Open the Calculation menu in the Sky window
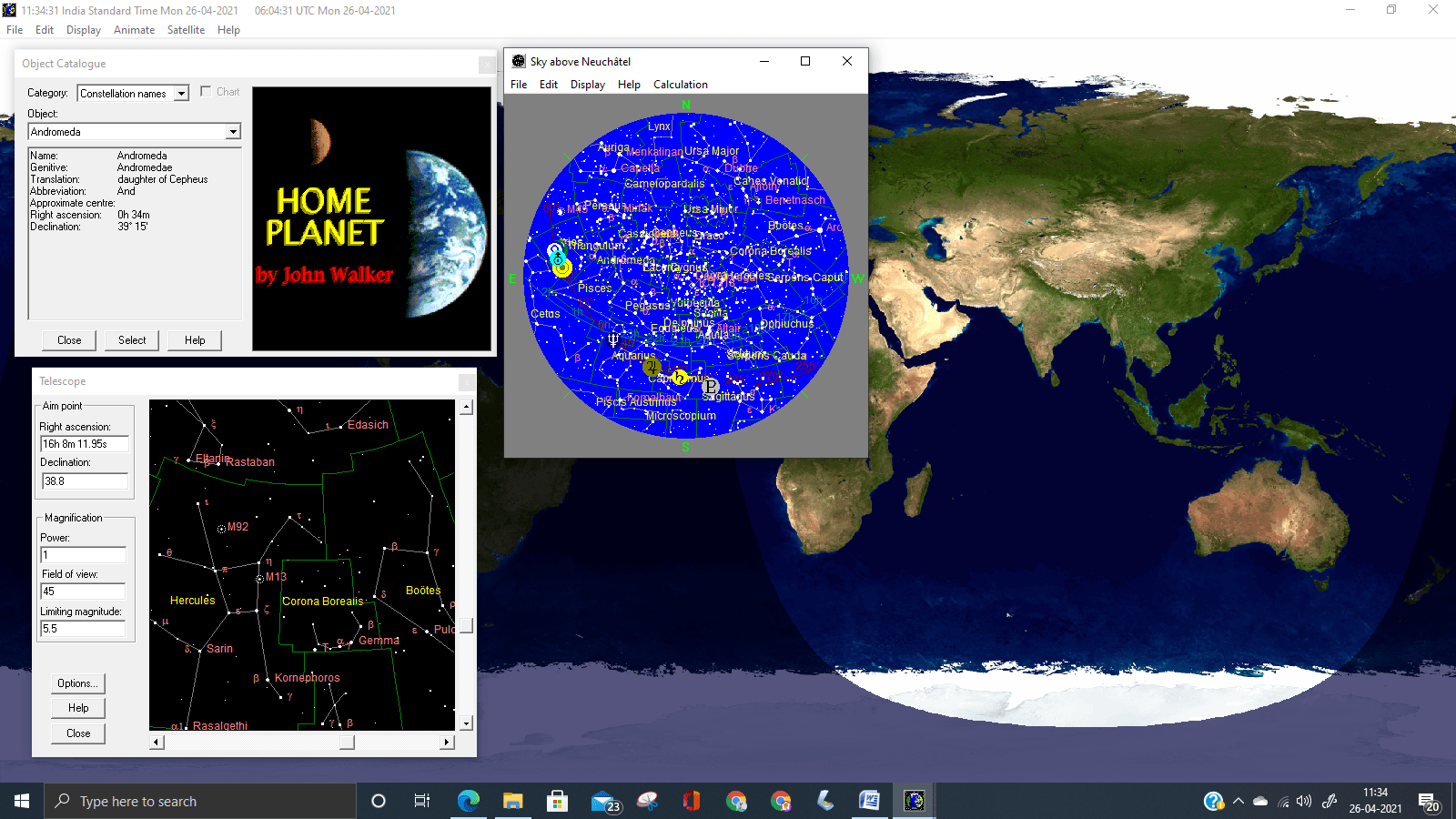 (680, 85)
